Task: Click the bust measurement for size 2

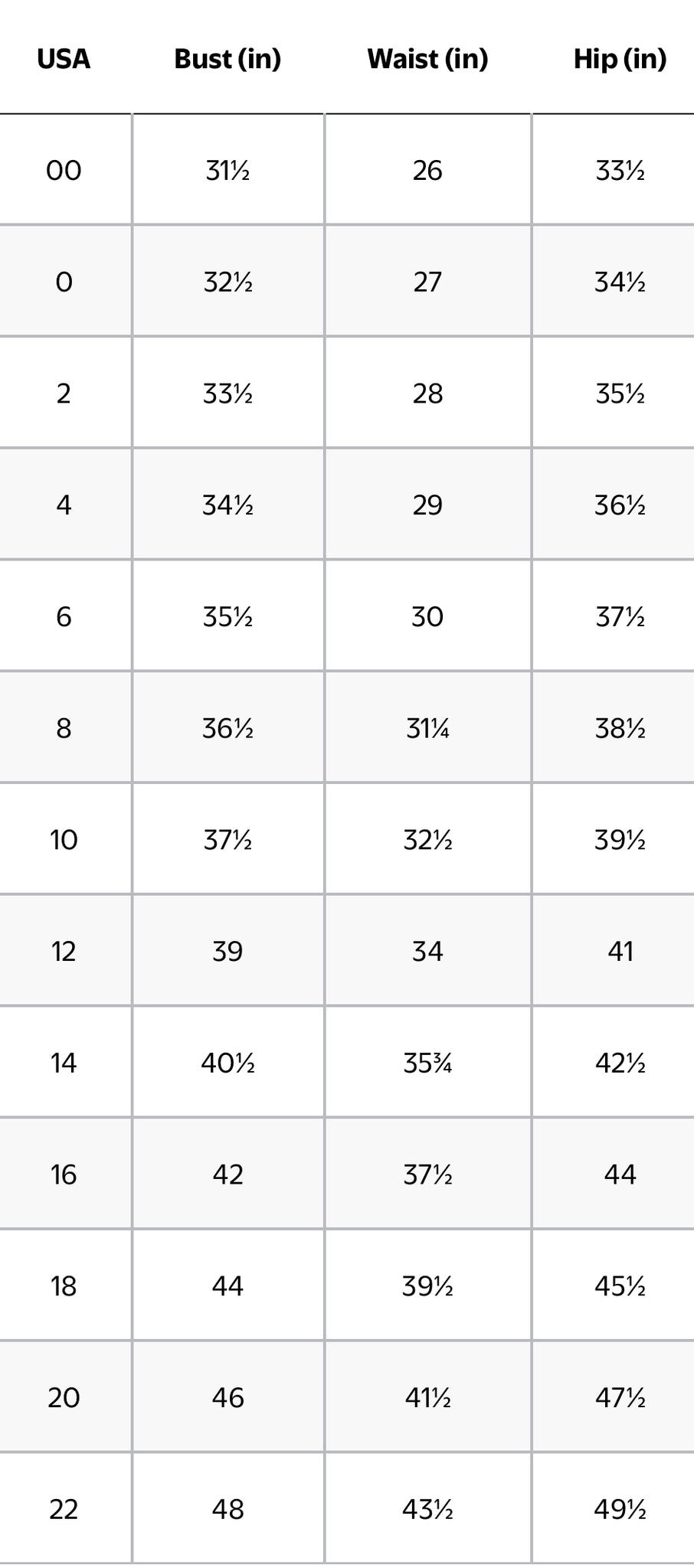Action: point(228,394)
